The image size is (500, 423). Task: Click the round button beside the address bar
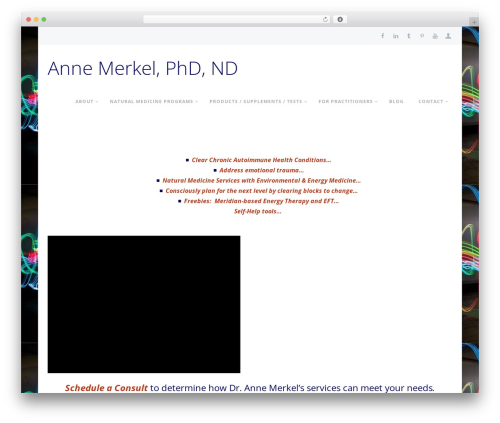(x=340, y=19)
